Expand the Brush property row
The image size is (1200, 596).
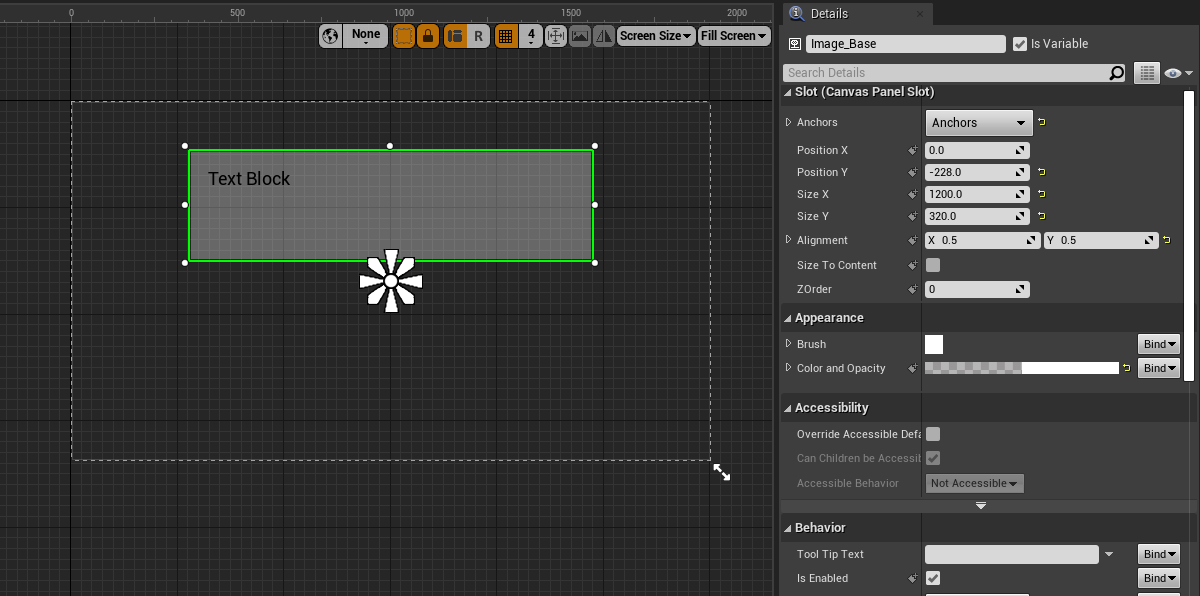click(x=789, y=344)
